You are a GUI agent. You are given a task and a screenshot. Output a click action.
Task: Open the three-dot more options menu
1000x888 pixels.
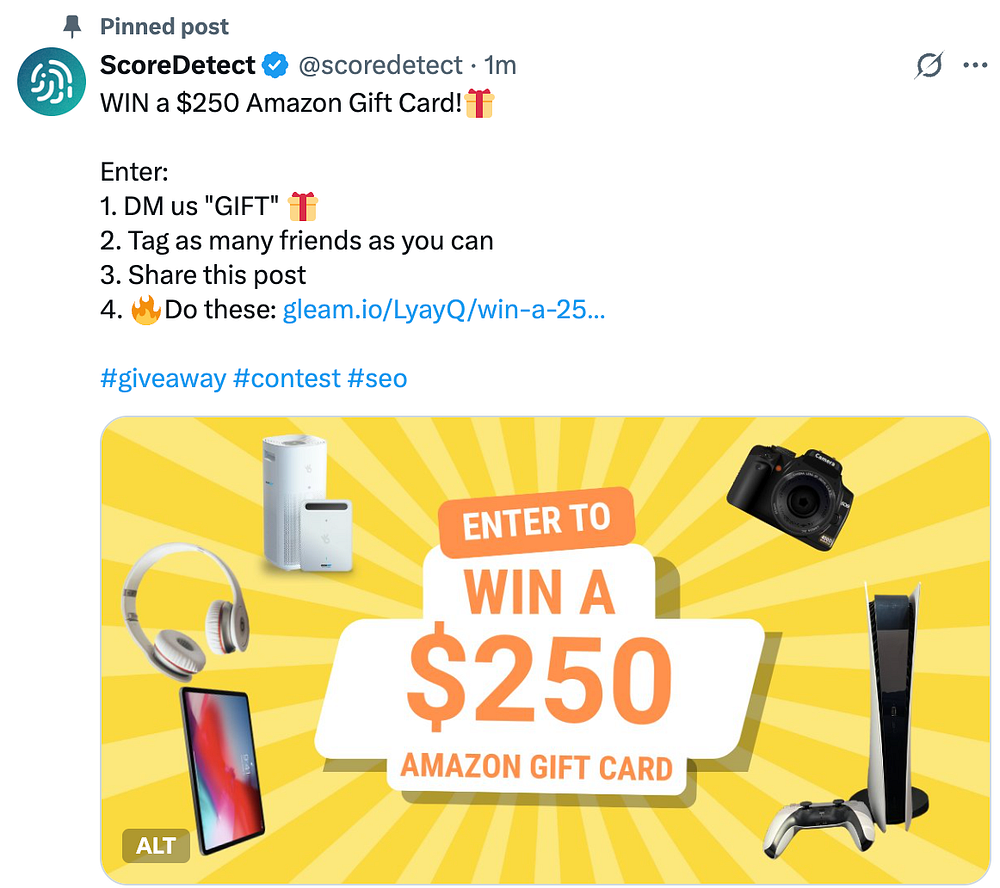pos(975,65)
